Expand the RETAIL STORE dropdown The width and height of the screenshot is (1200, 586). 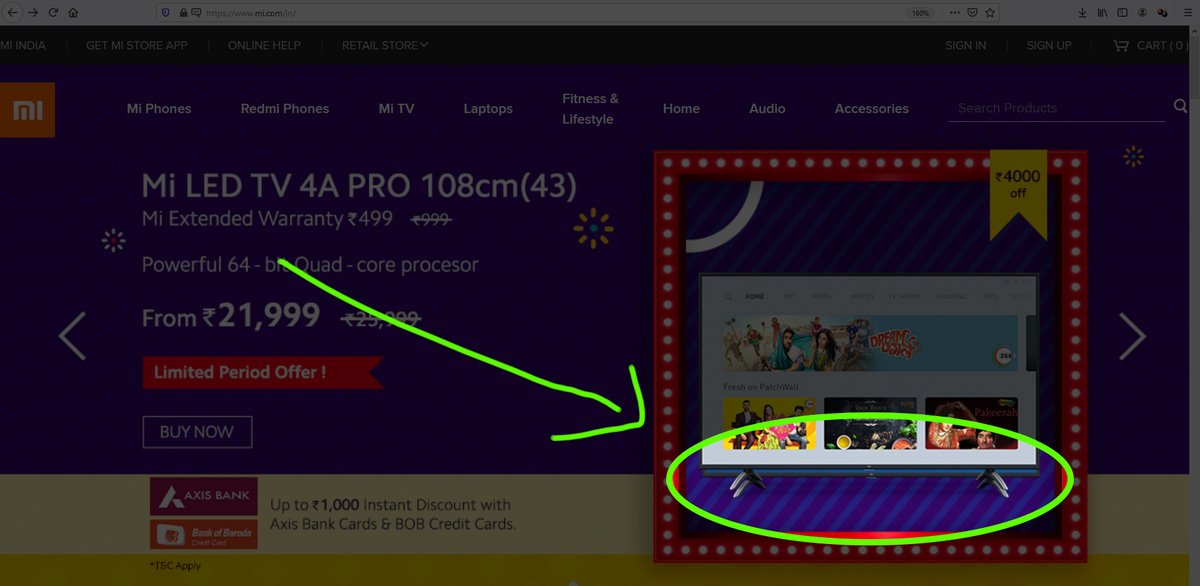click(385, 45)
